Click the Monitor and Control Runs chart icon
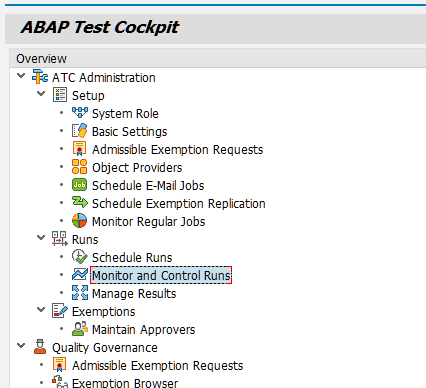The image size is (426, 388). pyautogui.click(x=80, y=275)
